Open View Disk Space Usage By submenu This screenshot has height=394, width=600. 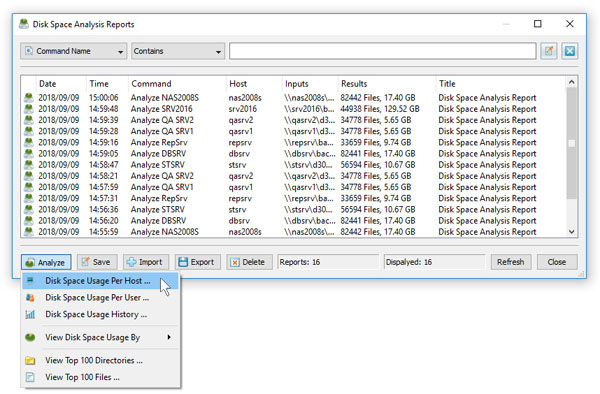tap(100, 337)
